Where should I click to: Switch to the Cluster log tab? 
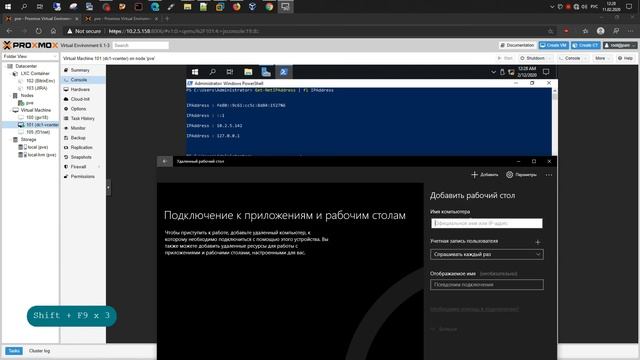[39, 351]
